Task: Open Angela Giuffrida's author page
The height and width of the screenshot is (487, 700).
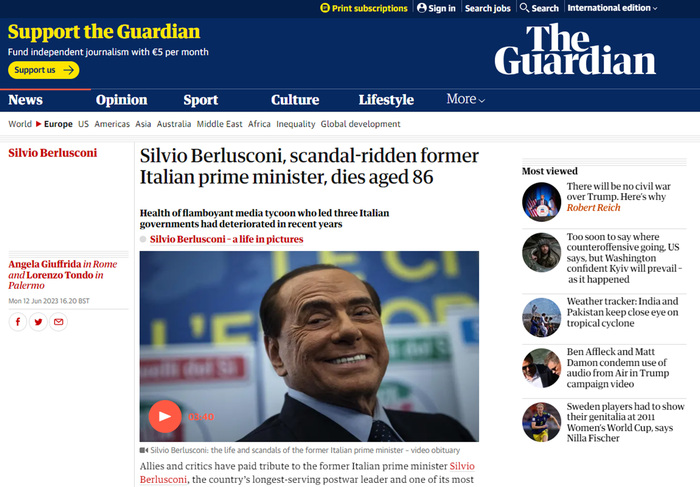Action: point(45,264)
